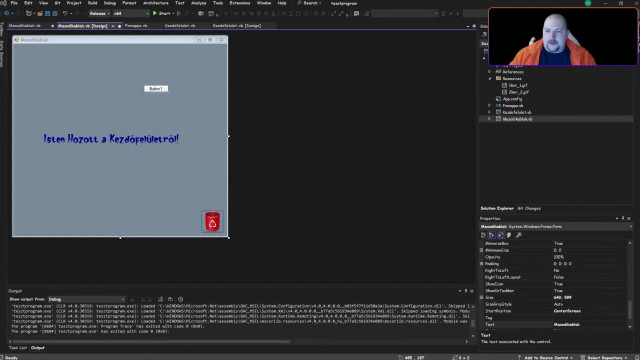
Task: Expand the MinimumSize property
Action: (x=482, y=250)
